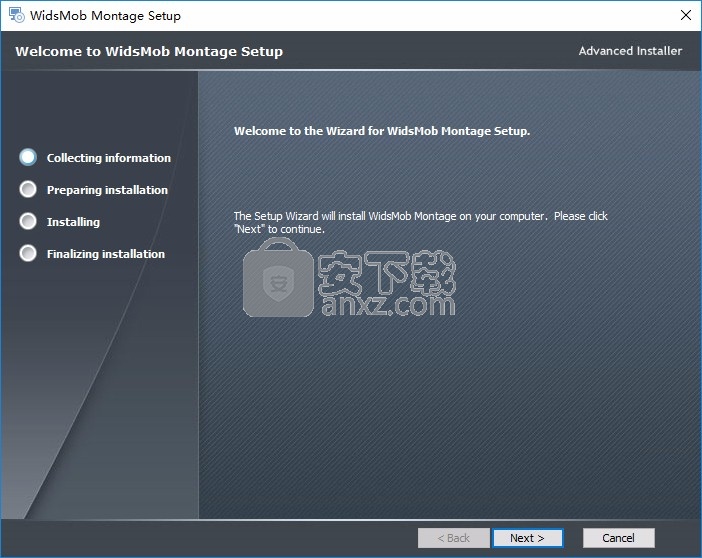The height and width of the screenshot is (558, 702).
Task: Click the Advanced Installer label
Action: (x=630, y=51)
